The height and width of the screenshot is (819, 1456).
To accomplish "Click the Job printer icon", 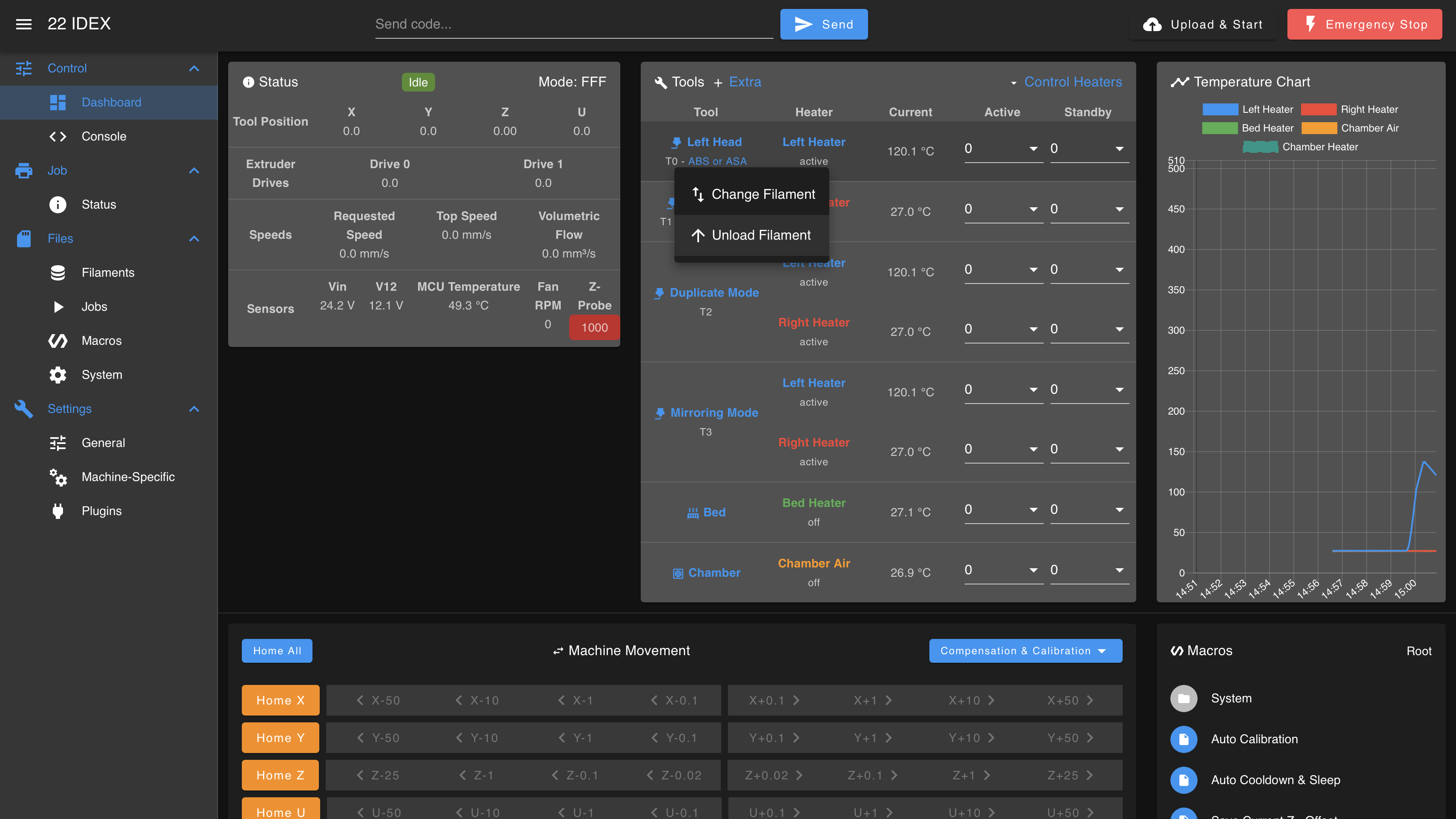I will point(24,170).
